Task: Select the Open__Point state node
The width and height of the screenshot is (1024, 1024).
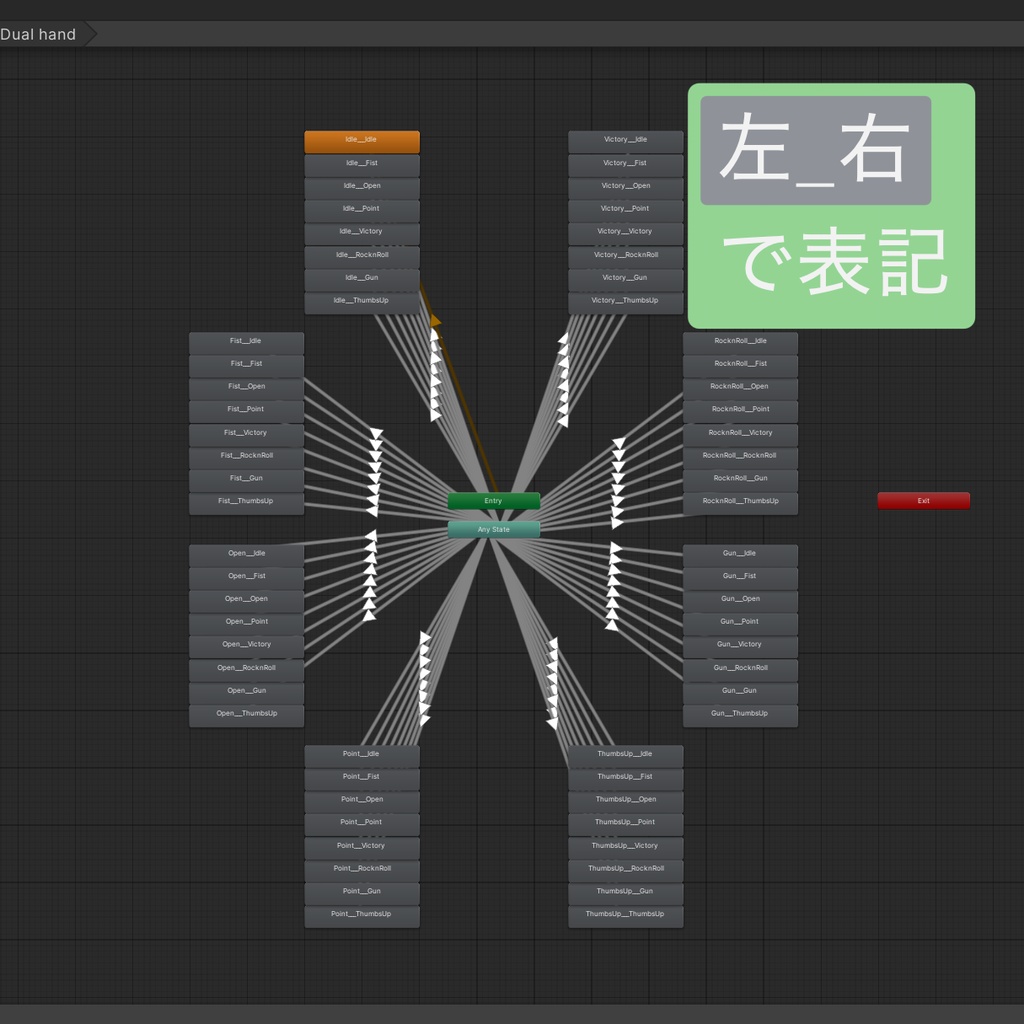Action: [x=246, y=624]
